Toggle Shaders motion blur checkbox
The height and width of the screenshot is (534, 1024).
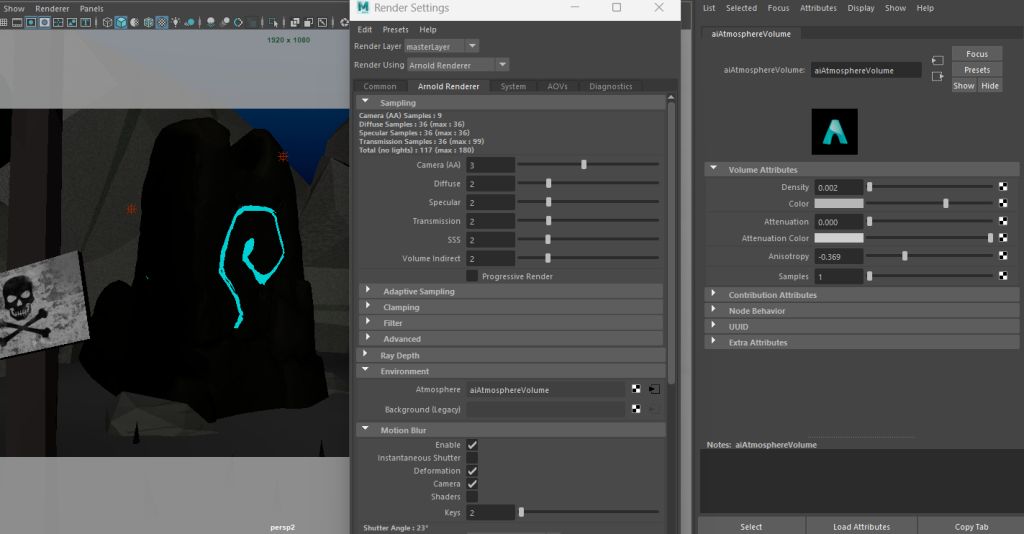(x=472, y=497)
